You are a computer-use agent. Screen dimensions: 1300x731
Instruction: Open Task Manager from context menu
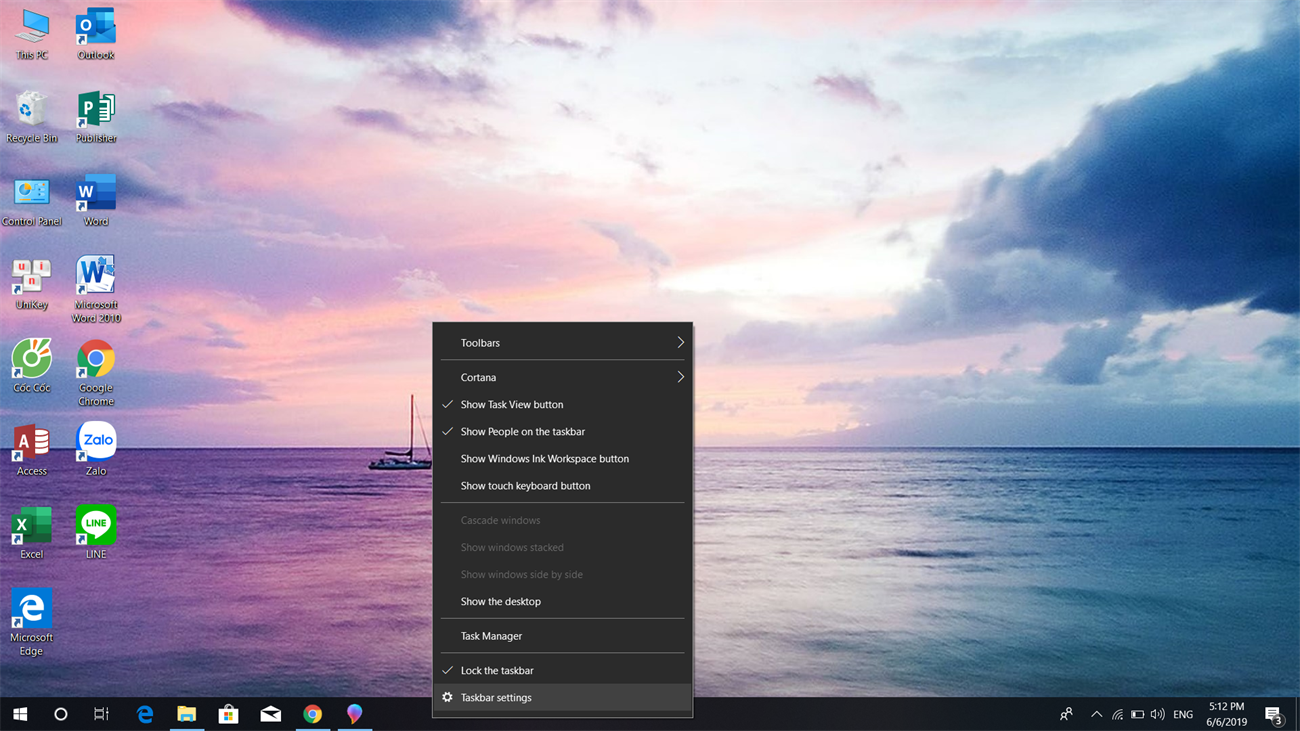click(563, 636)
